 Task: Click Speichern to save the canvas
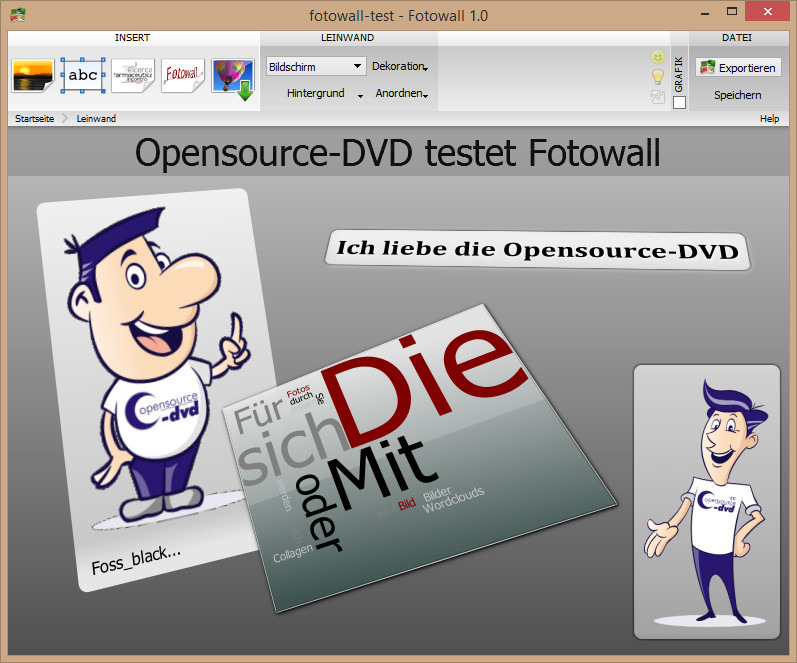click(737, 95)
